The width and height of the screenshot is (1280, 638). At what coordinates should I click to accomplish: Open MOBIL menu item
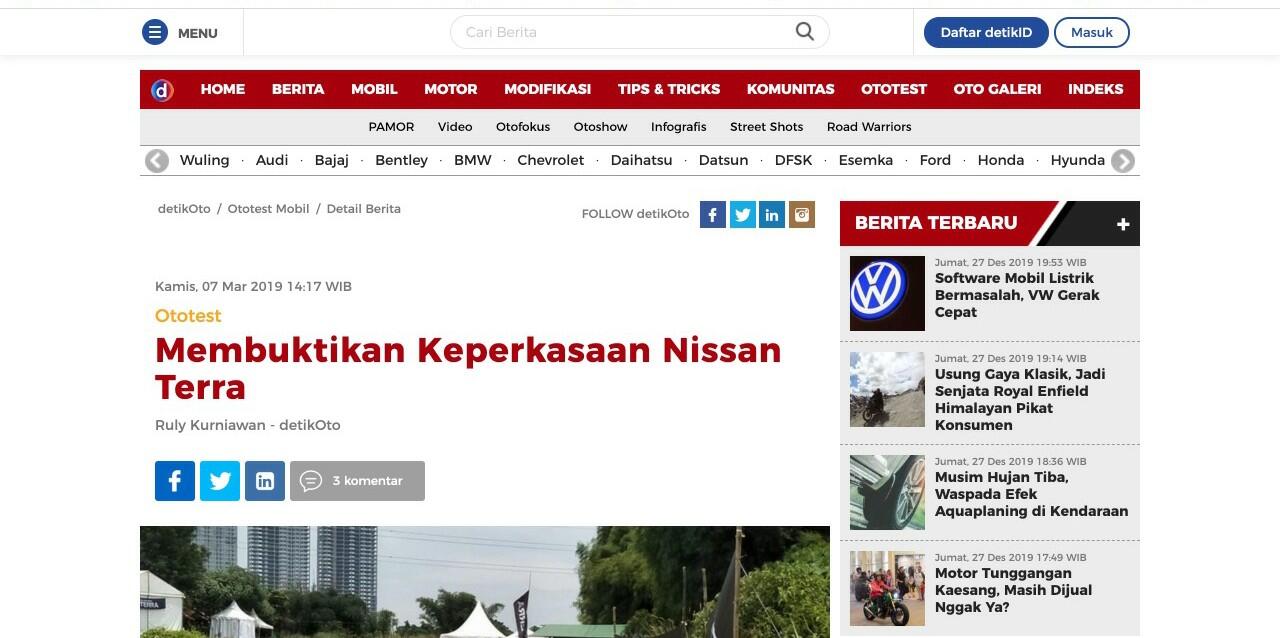click(374, 89)
